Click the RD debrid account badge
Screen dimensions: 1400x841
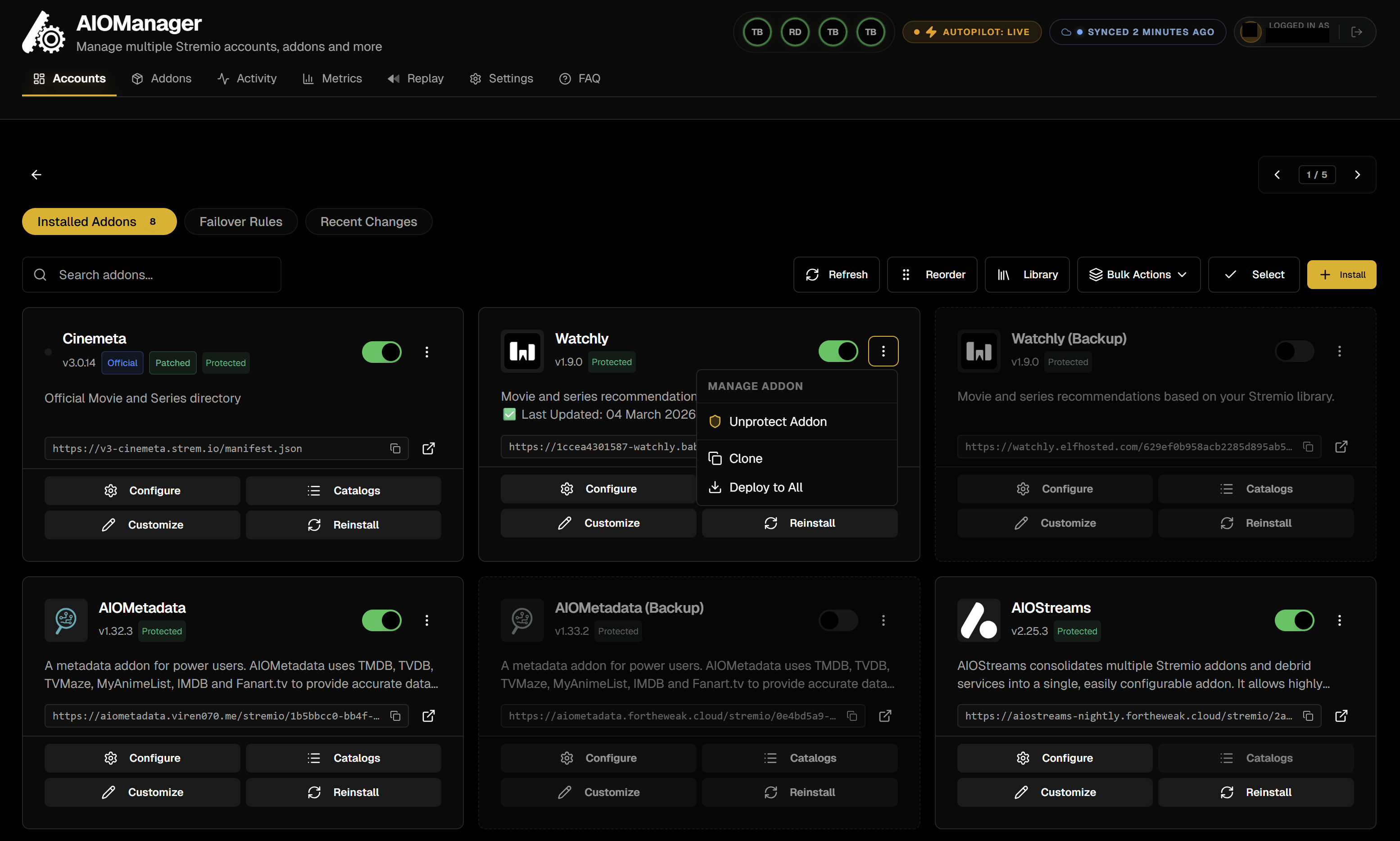click(795, 32)
